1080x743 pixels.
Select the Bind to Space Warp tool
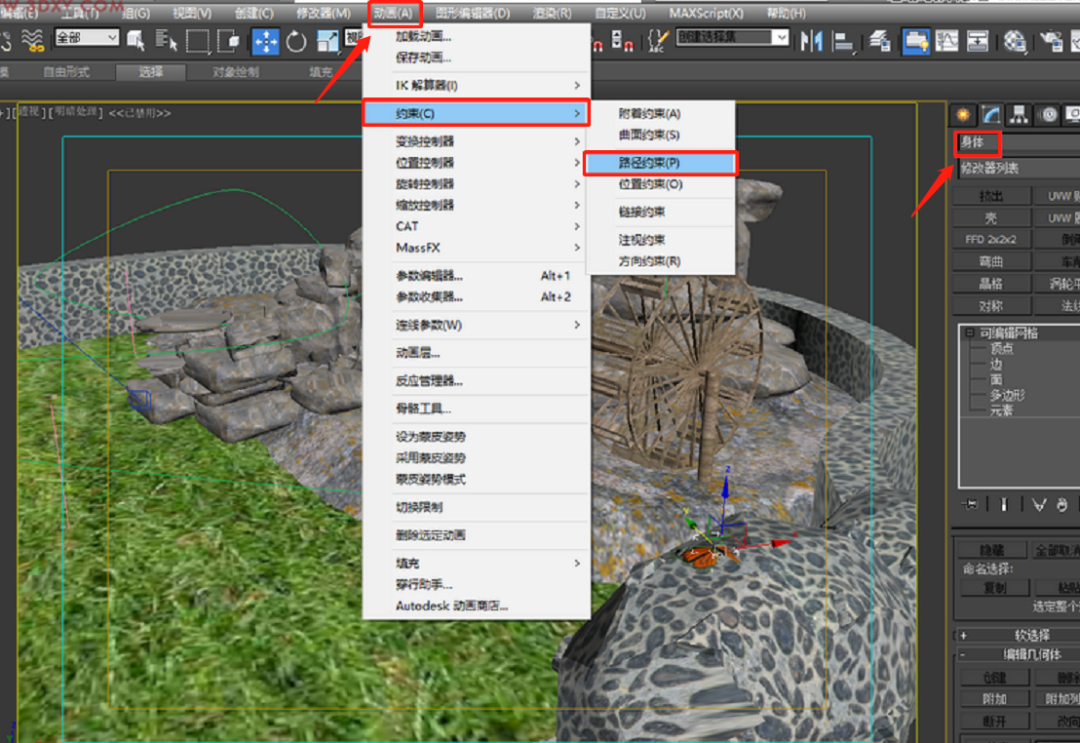tap(32, 41)
